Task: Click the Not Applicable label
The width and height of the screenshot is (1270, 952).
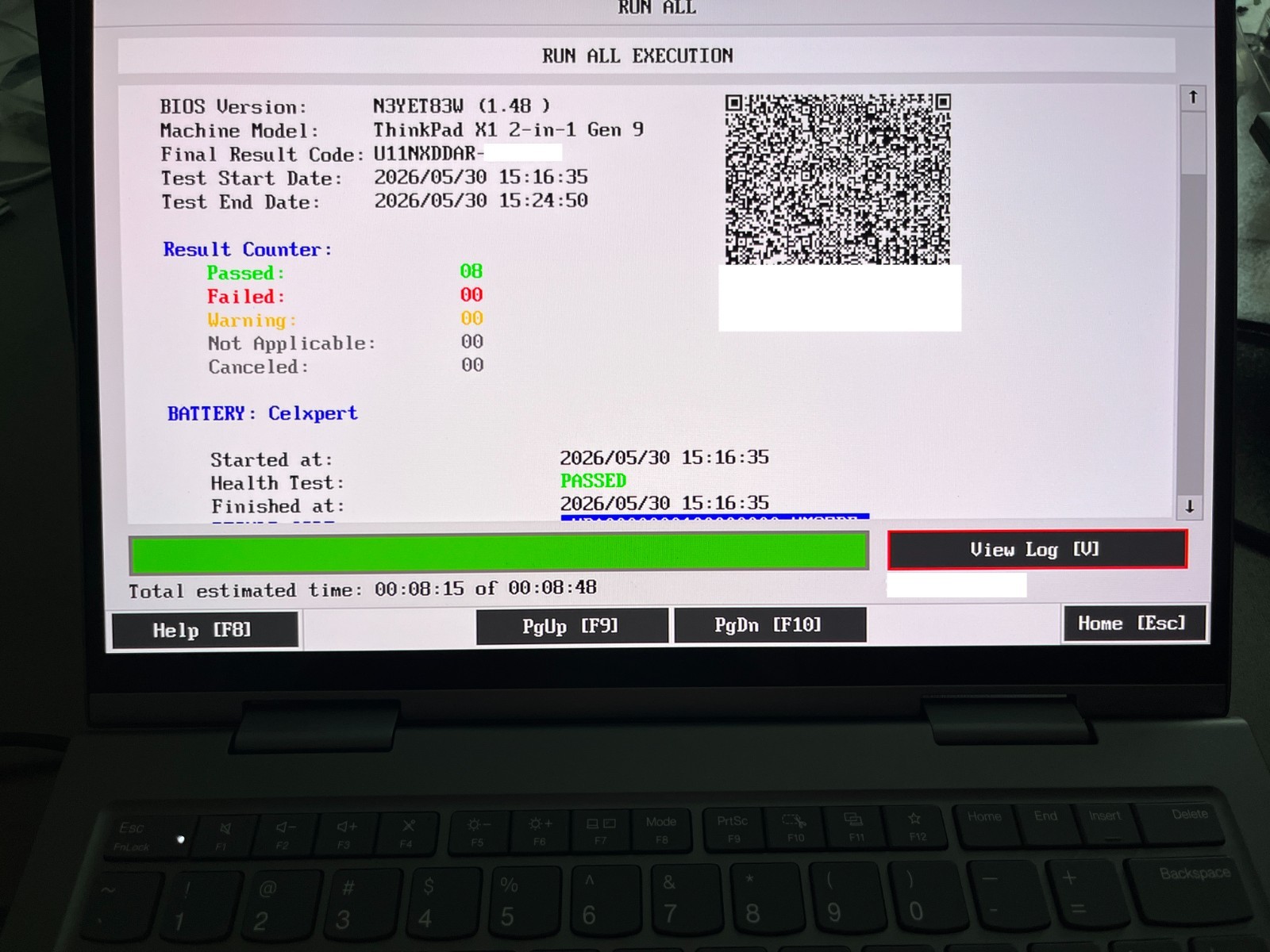Action: pyautogui.click(x=291, y=344)
